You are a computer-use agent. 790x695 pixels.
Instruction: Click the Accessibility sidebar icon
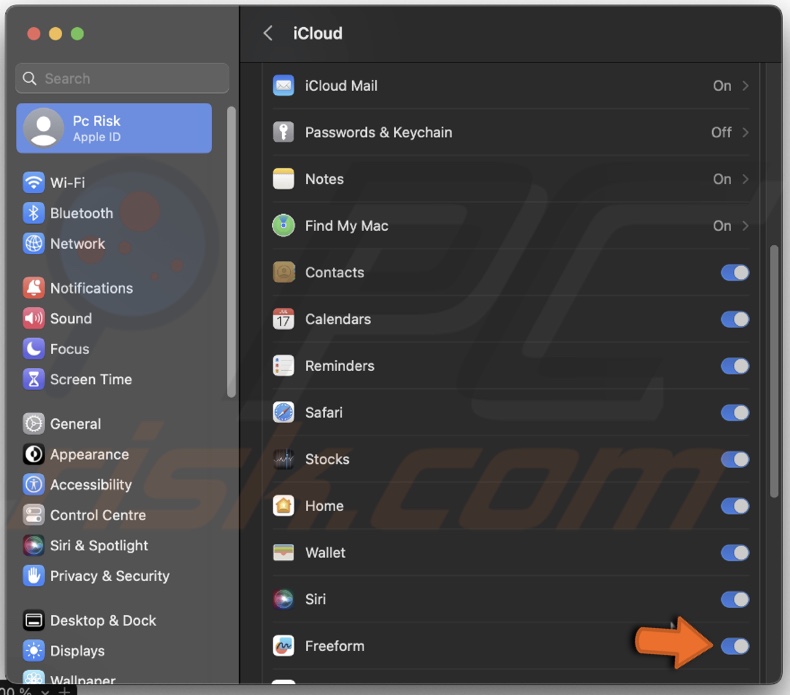tap(34, 484)
